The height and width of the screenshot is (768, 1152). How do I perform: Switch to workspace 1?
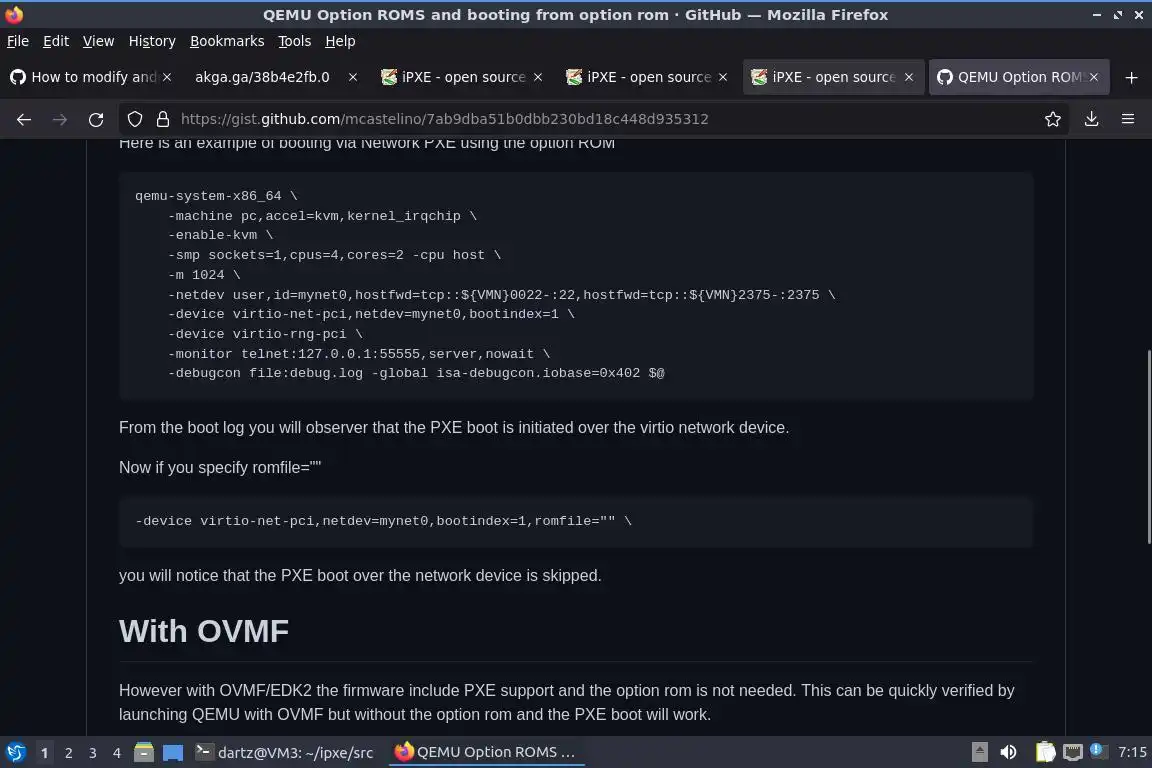coord(44,753)
